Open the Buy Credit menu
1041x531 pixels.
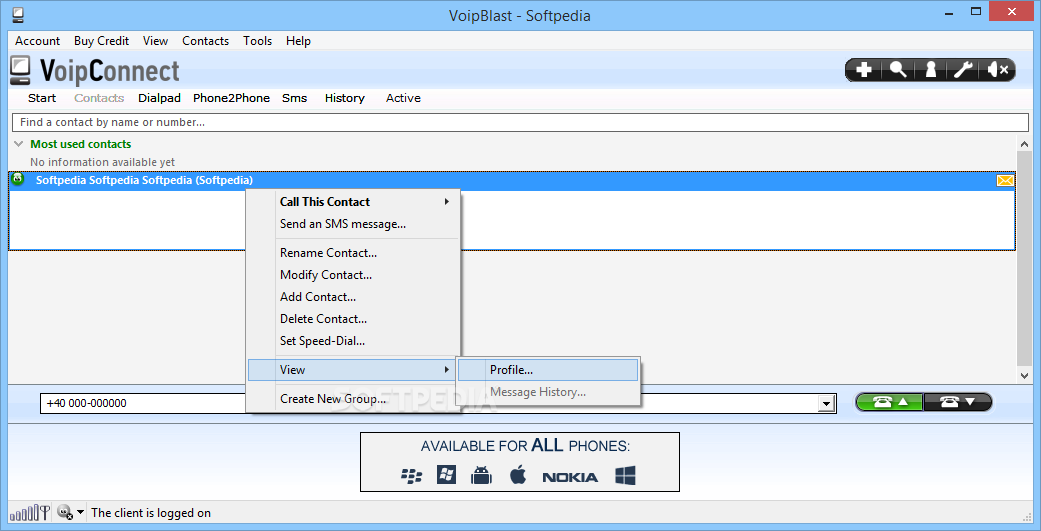pyautogui.click(x=102, y=40)
